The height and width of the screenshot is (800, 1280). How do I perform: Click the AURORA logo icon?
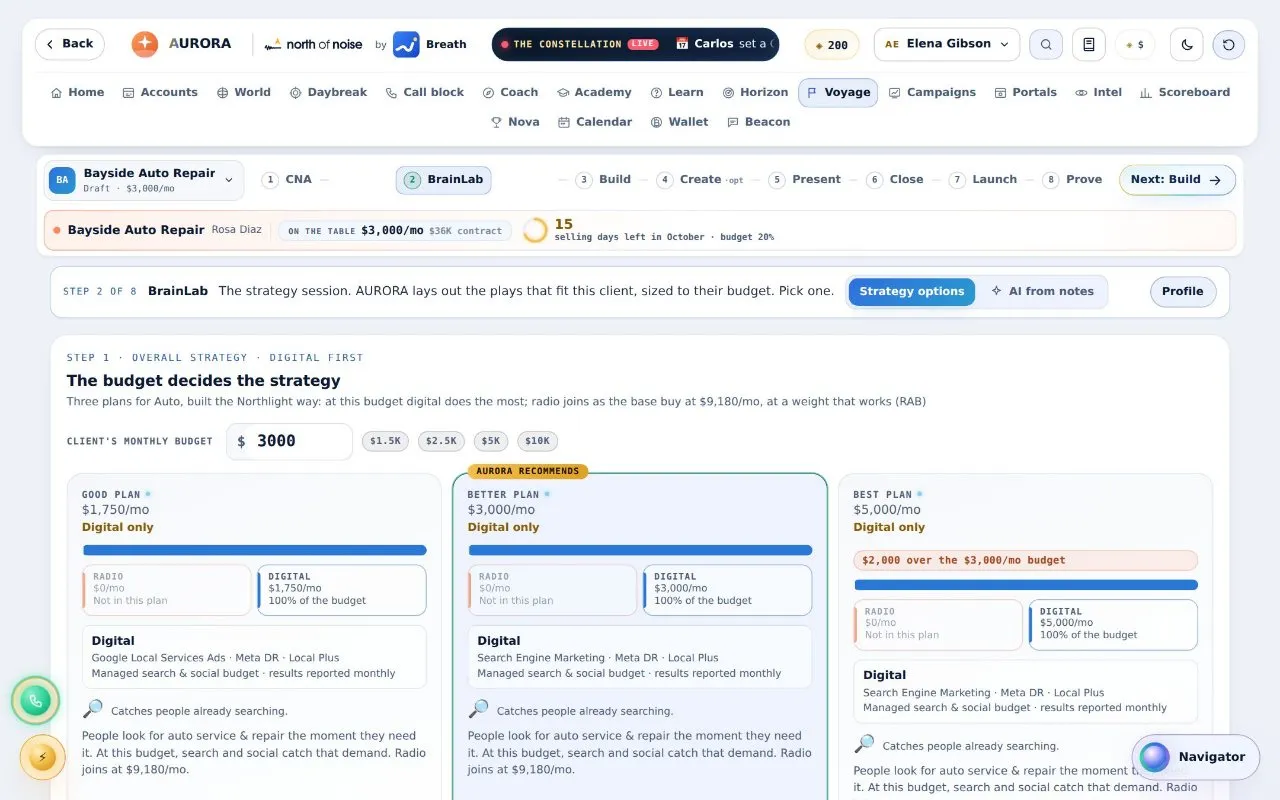pos(145,44)
